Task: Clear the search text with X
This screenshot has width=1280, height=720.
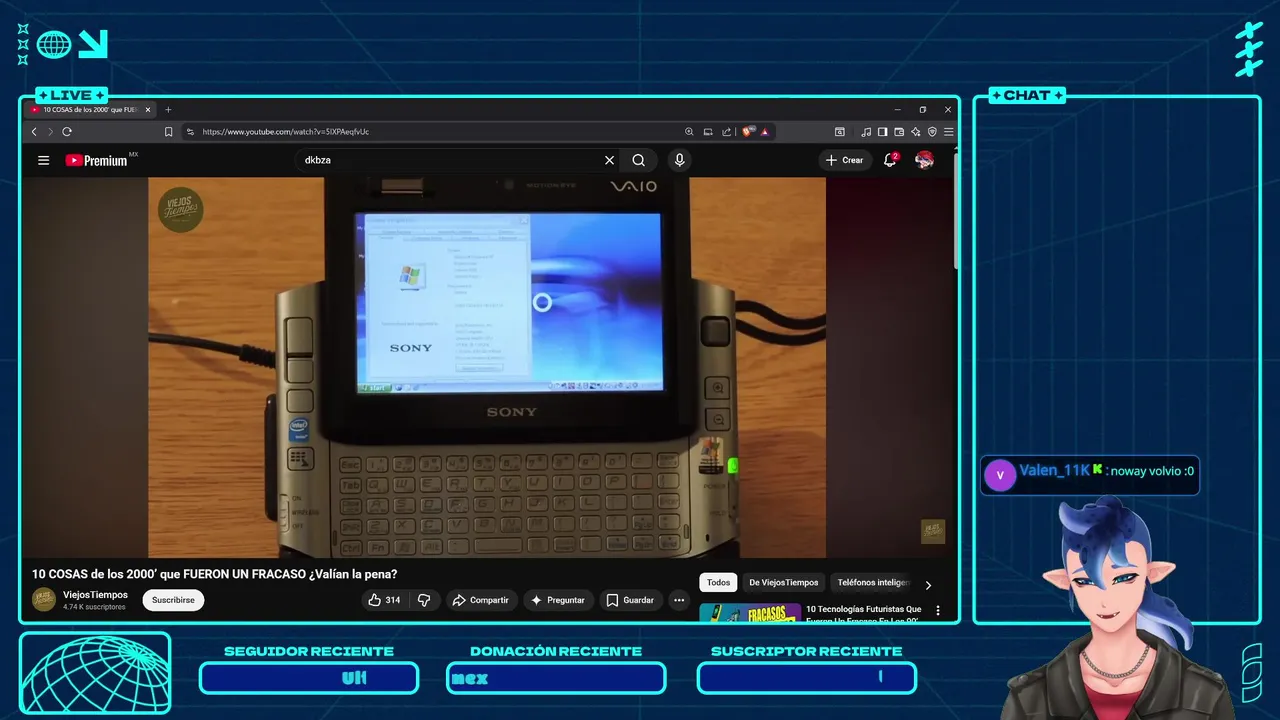Action: click(609, 160)
